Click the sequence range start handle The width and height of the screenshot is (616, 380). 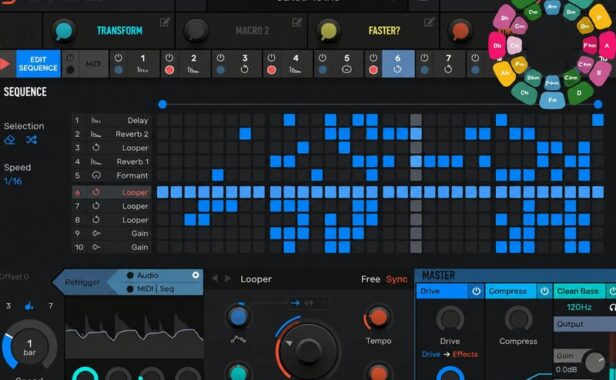click(162, 104)
